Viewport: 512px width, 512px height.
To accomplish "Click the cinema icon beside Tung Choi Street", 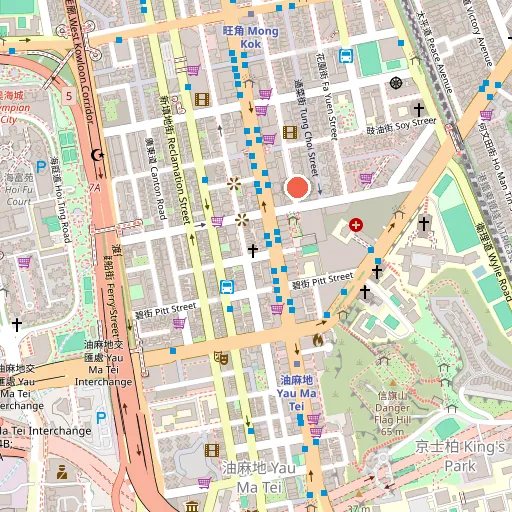I will pos(290,133).
